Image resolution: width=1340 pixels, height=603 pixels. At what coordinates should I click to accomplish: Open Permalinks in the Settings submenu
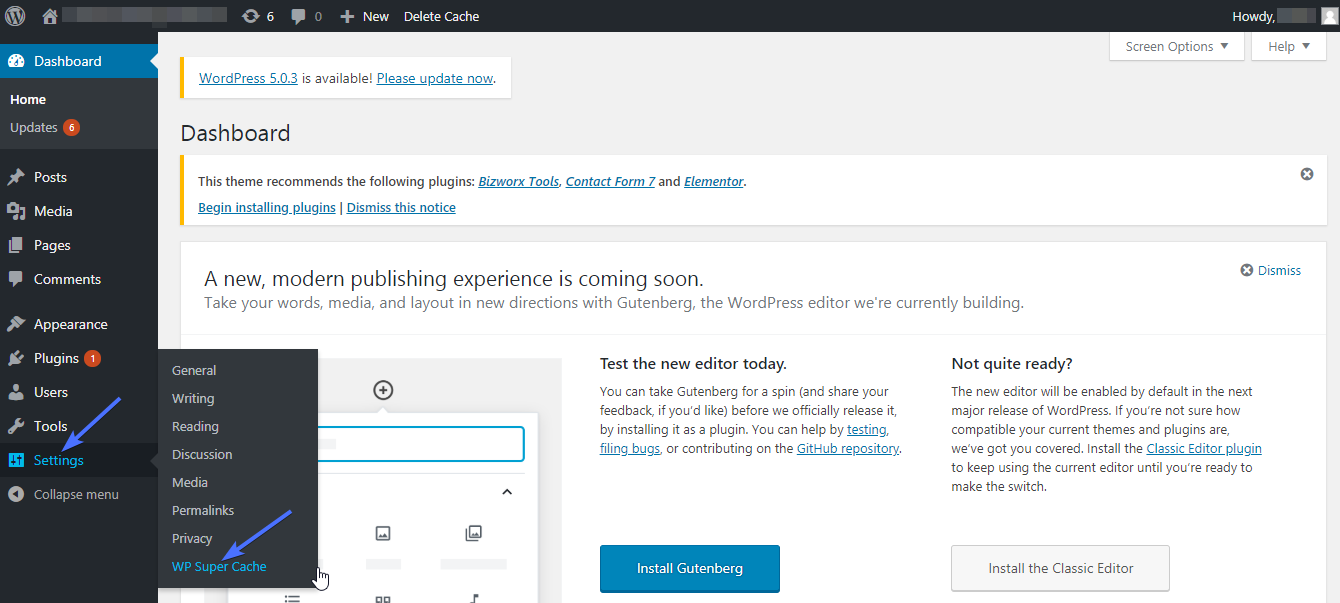203,510
